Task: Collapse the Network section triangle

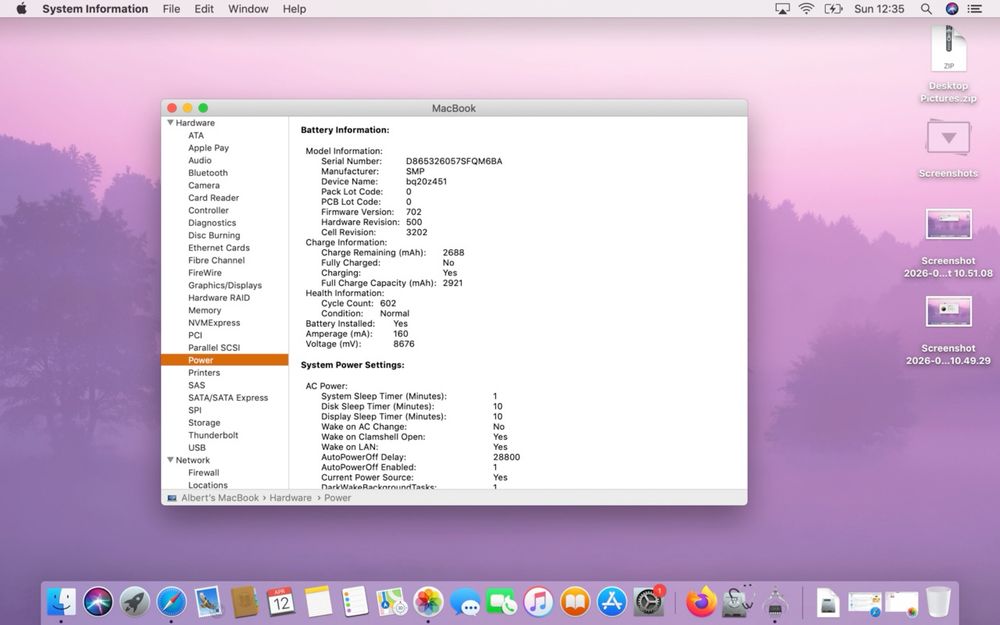Action: [170, 460]
